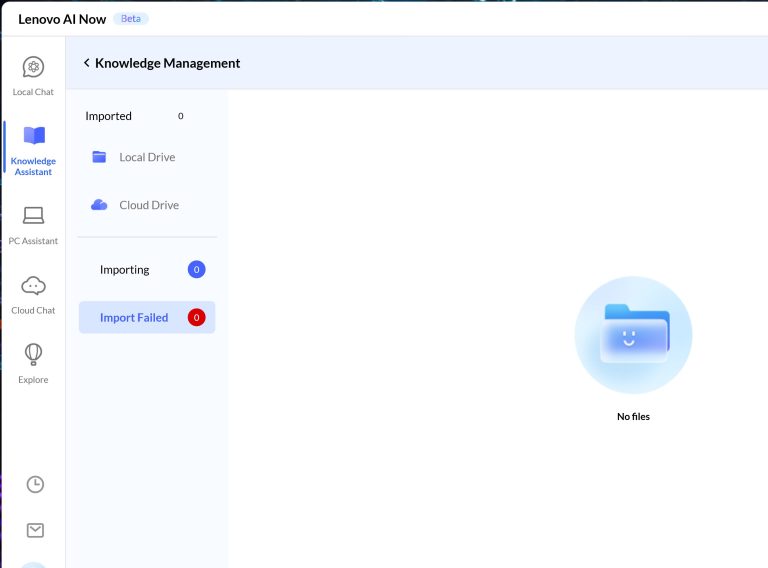Click the red Import Failed count badge
Image resolution: width=768 pixels, height=568 pixels.
tap(196, 318)
